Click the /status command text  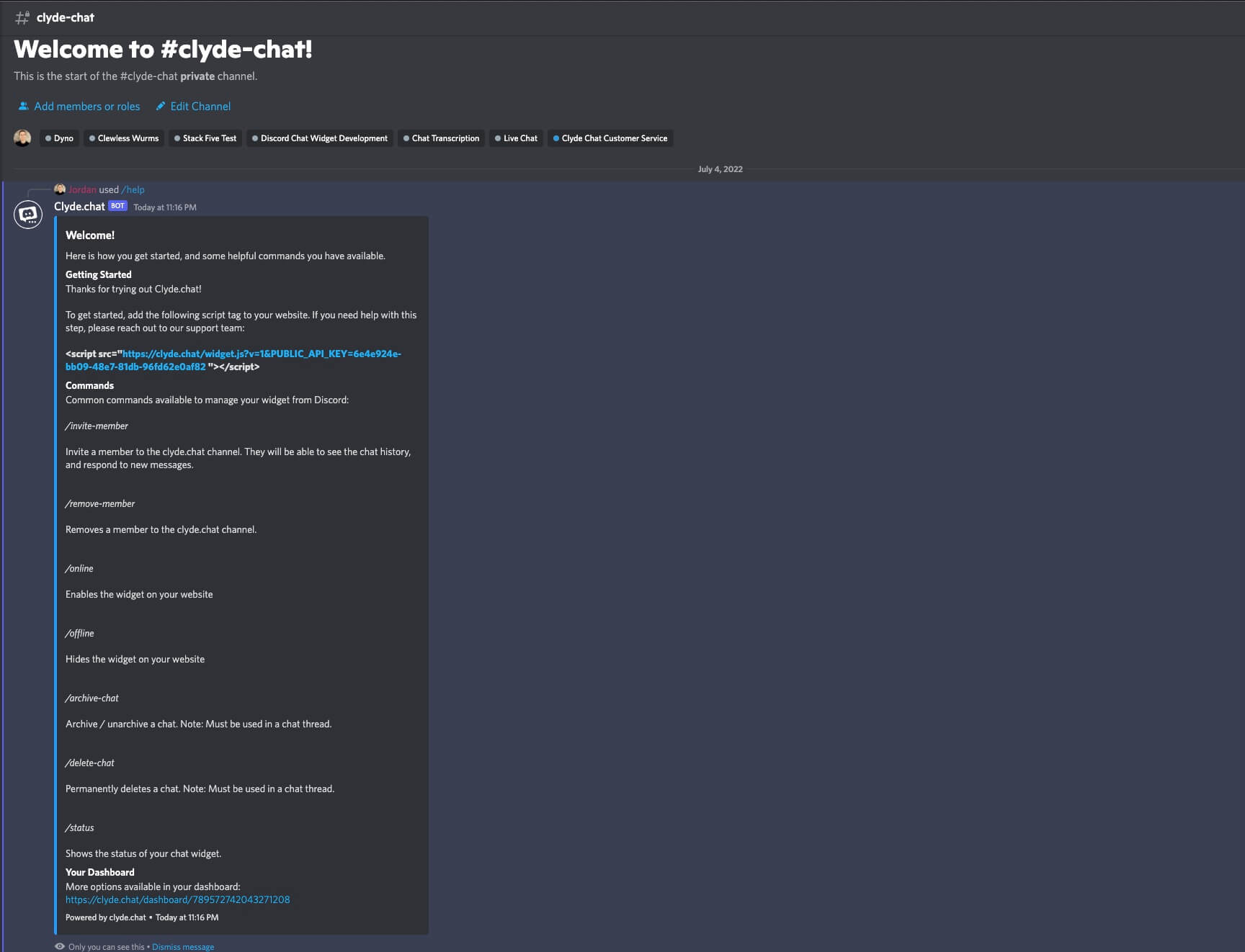click(80, 828)
